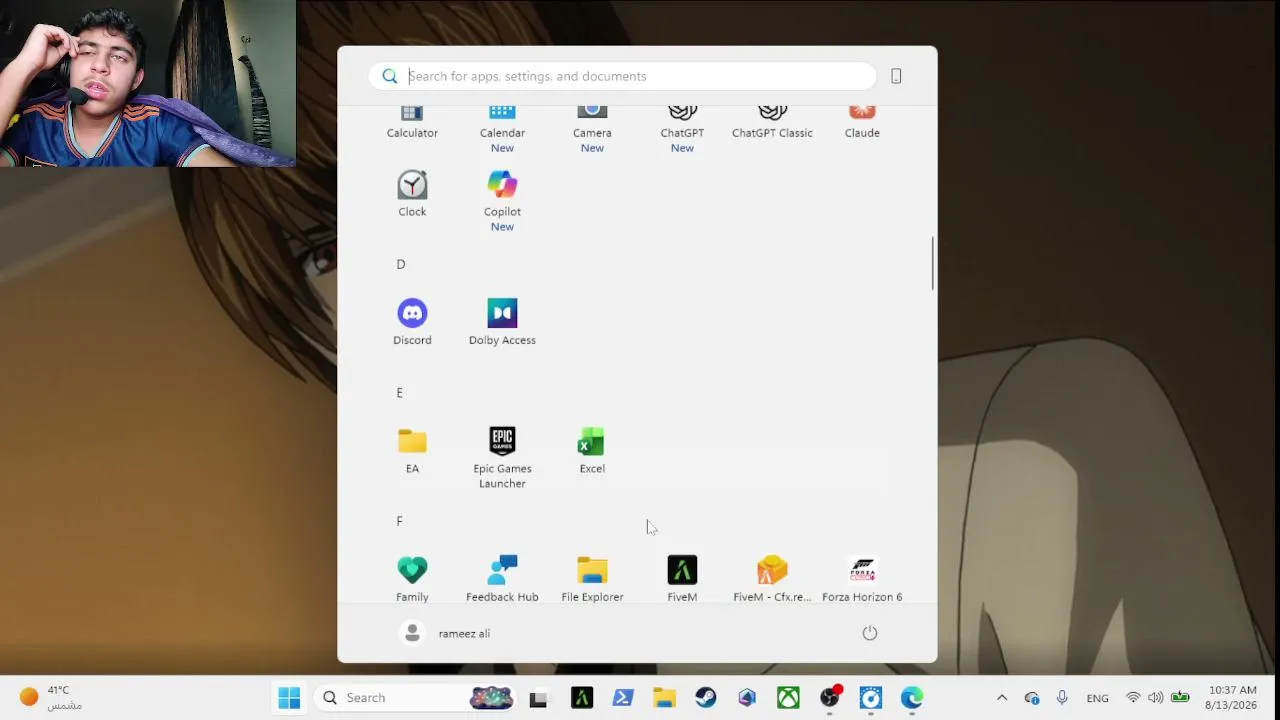Open the power options button
Viewport: 1280px width, 720px height.
(870, 633)
